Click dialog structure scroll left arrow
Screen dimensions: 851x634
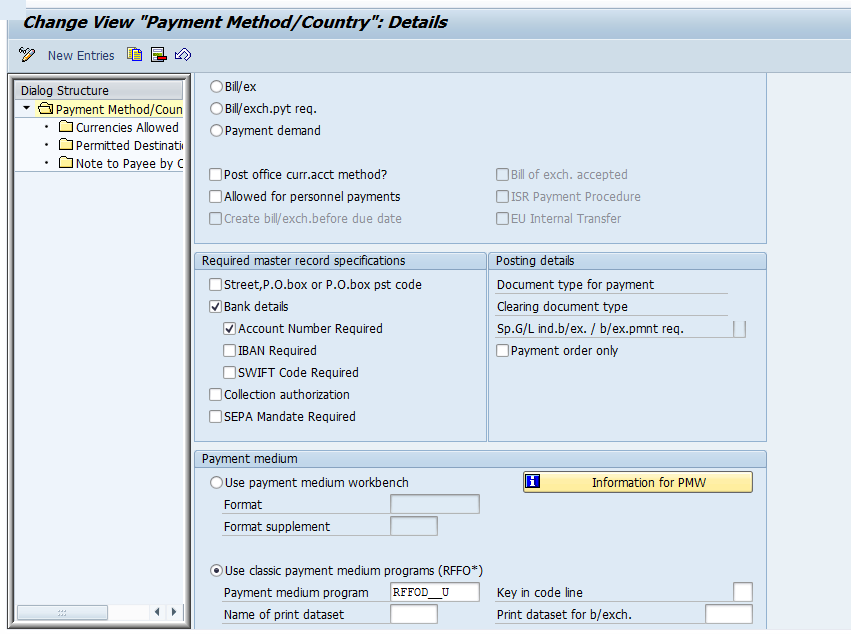point(157,612)
